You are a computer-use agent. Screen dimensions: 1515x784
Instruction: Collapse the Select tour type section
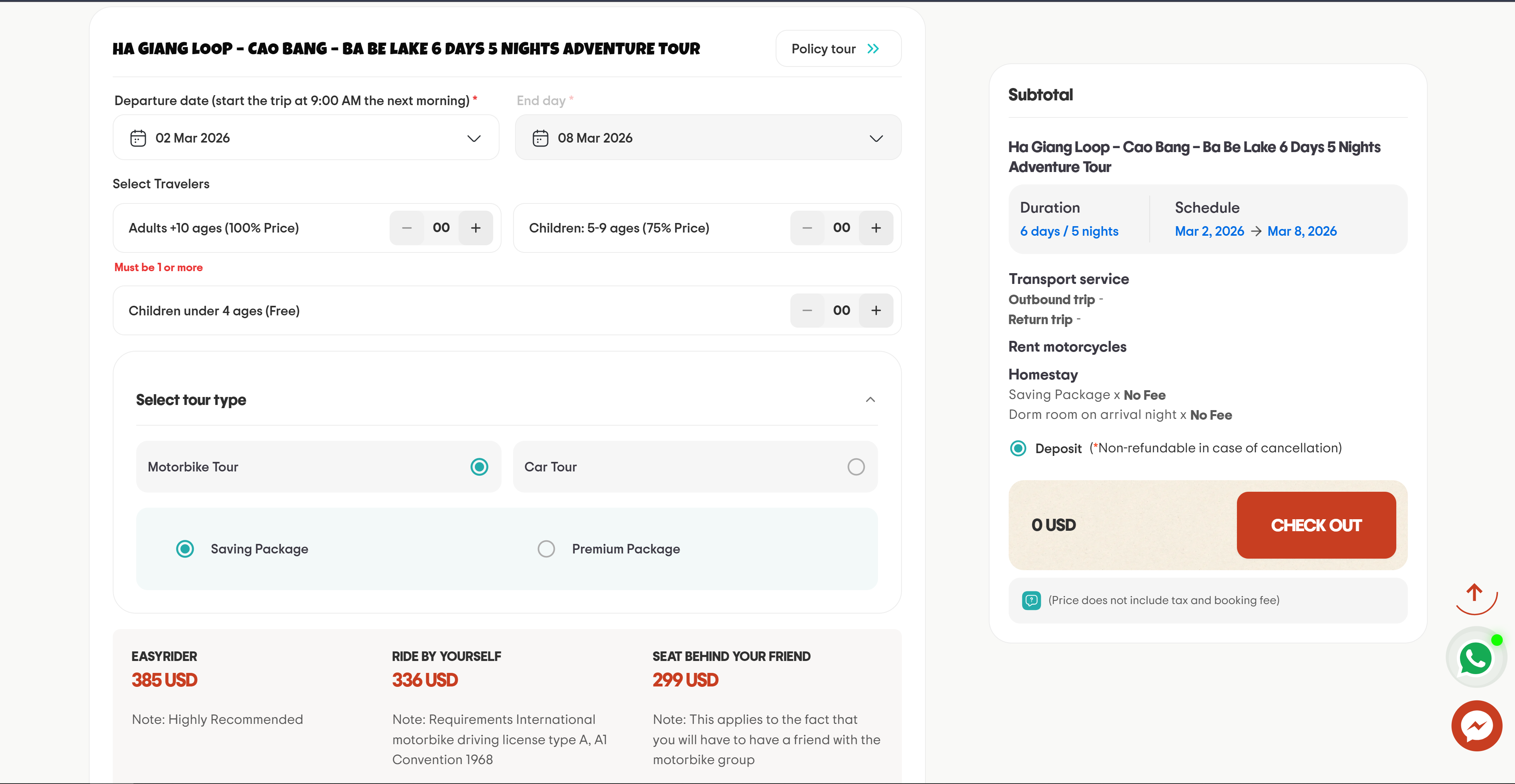point(870,400)
